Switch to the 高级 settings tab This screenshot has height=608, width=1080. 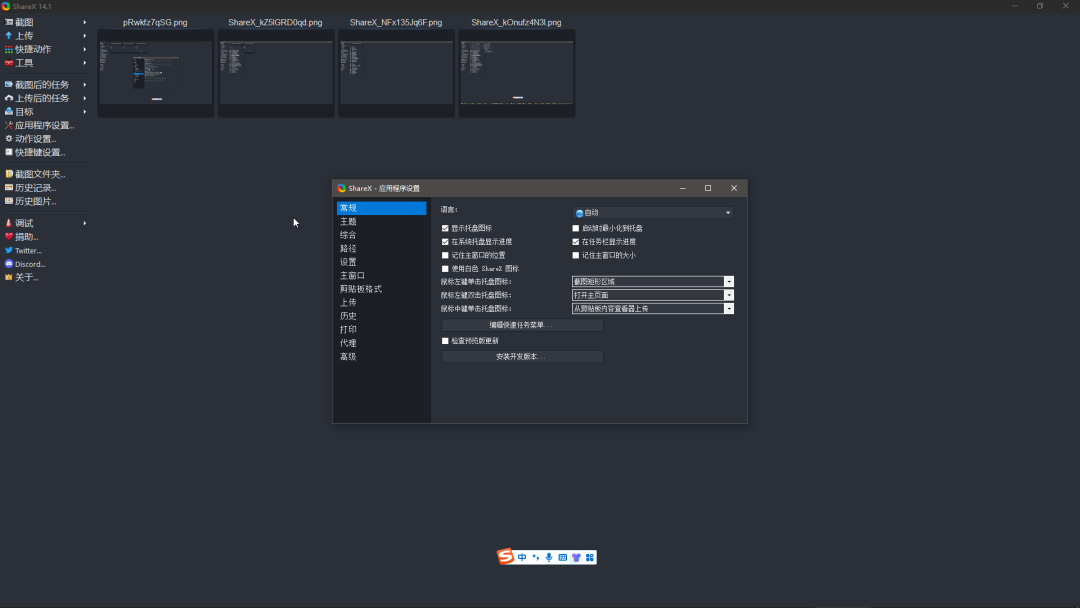point(382,357)
